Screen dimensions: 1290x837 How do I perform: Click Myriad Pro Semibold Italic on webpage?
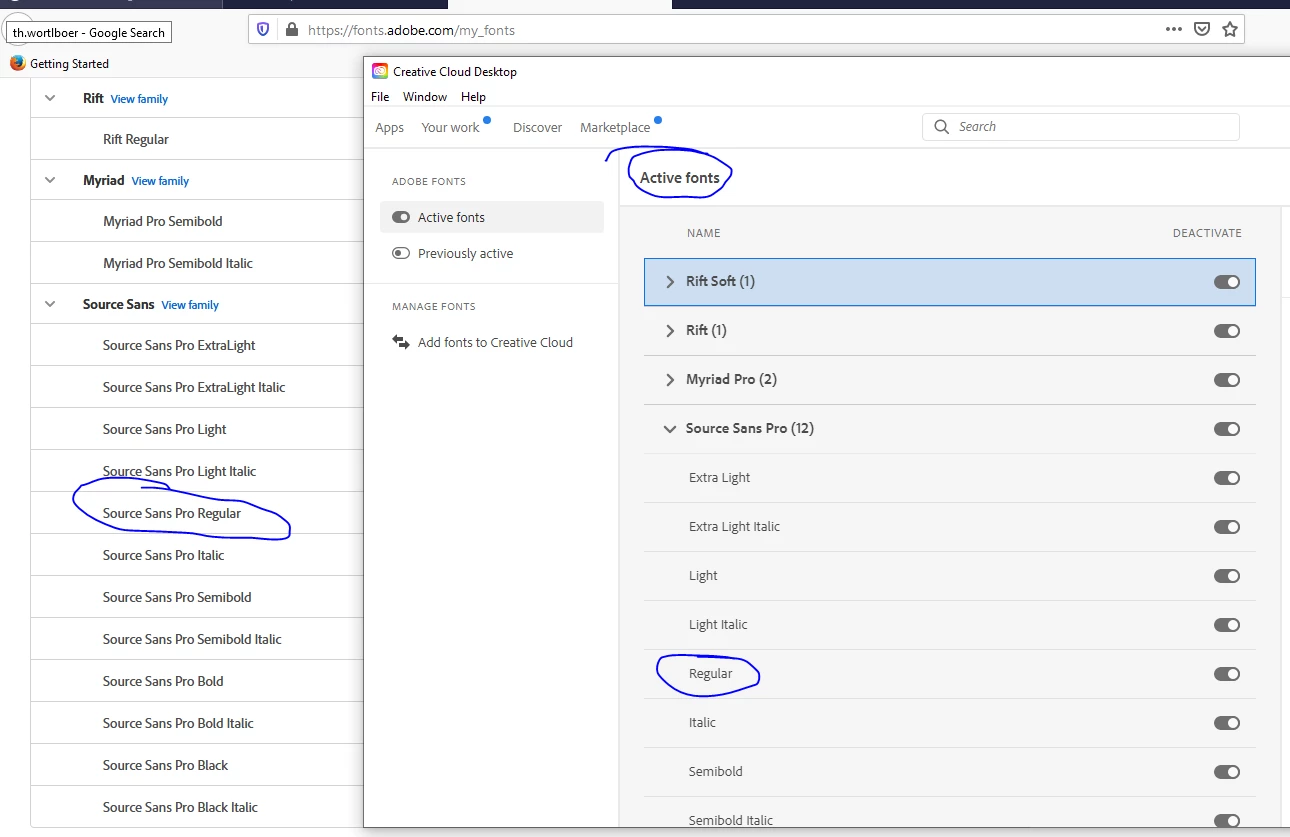point(178,263)
